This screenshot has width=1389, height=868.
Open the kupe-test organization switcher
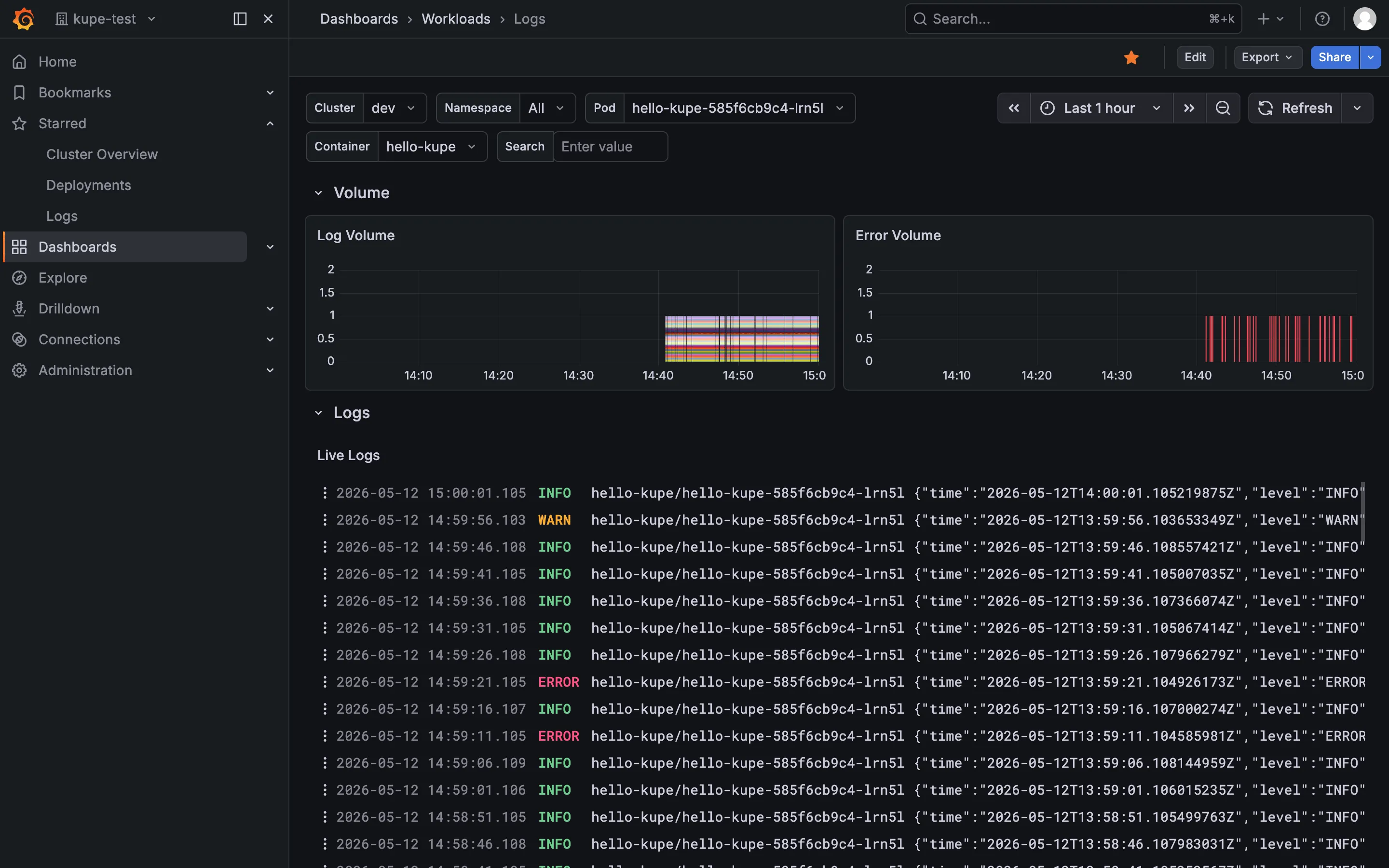pyautogui.click(x=106, y=19)
